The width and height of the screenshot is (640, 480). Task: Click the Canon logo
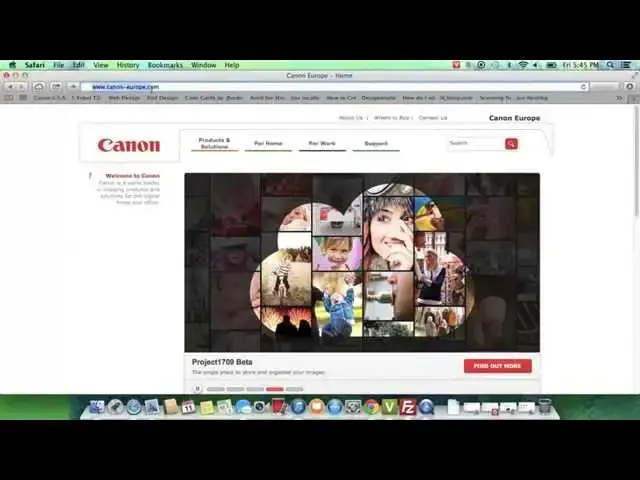(x=129, y=145)
